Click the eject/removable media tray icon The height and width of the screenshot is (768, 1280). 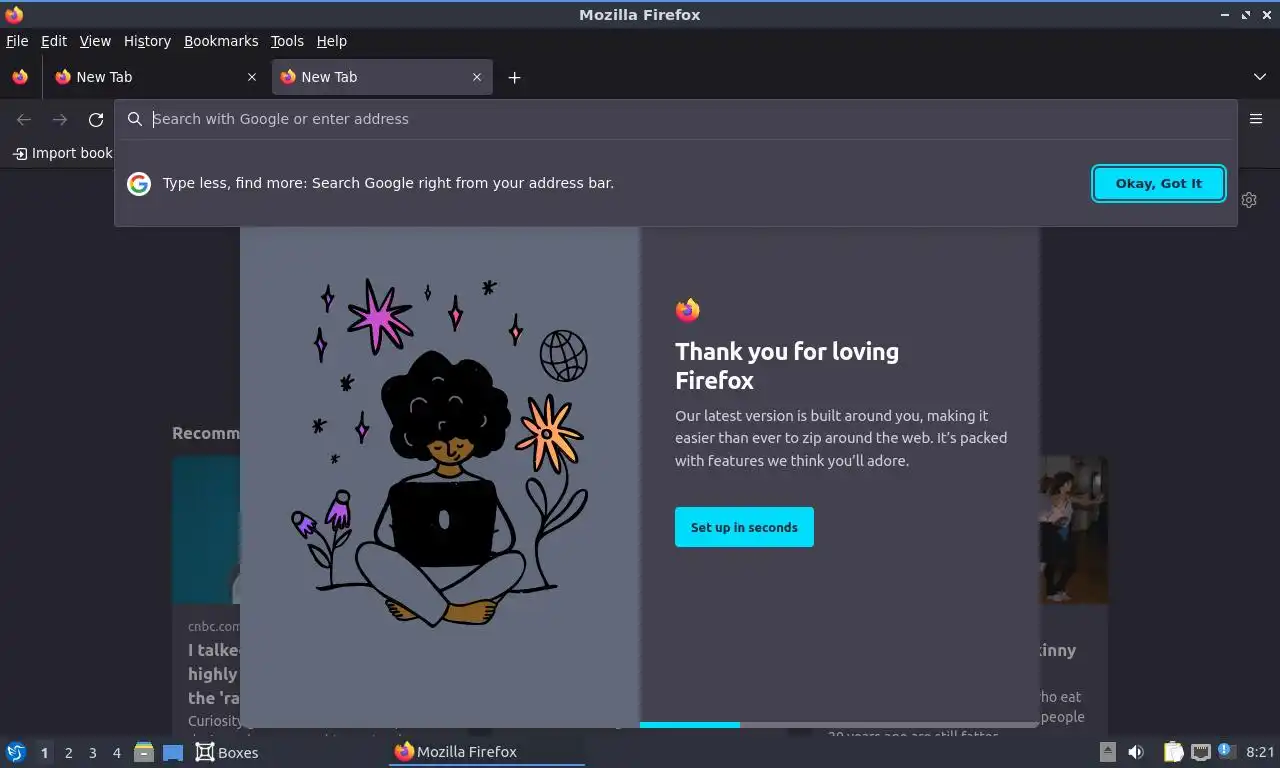(x=1107, y=752)
